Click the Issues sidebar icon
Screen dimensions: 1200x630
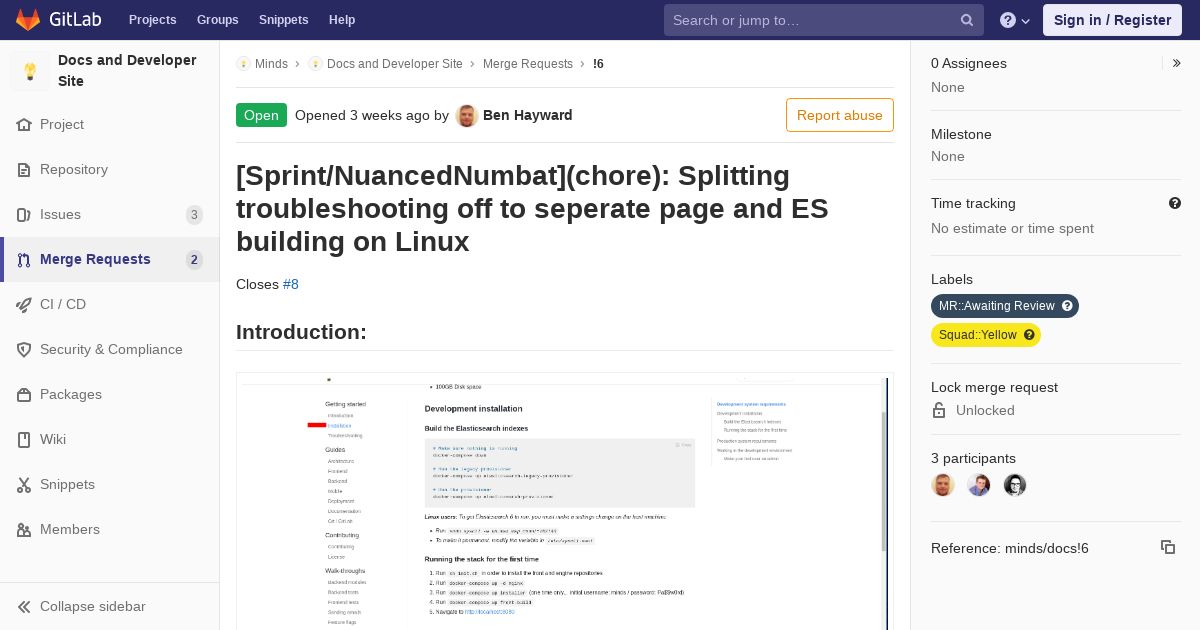coord(24,215)
